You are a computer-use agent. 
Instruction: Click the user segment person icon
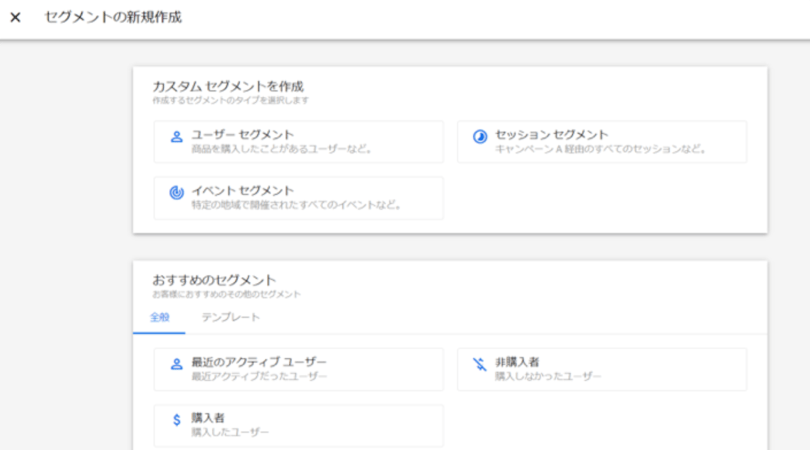pos(176,136)
